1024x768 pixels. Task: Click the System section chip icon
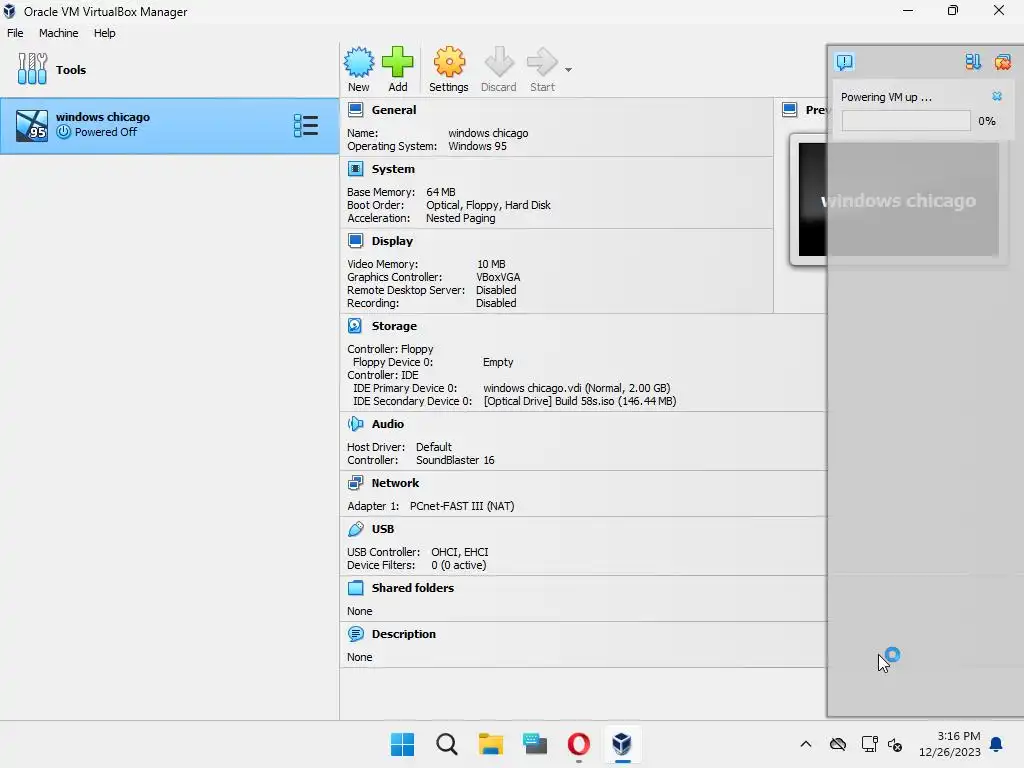click(x=355, y=169)
